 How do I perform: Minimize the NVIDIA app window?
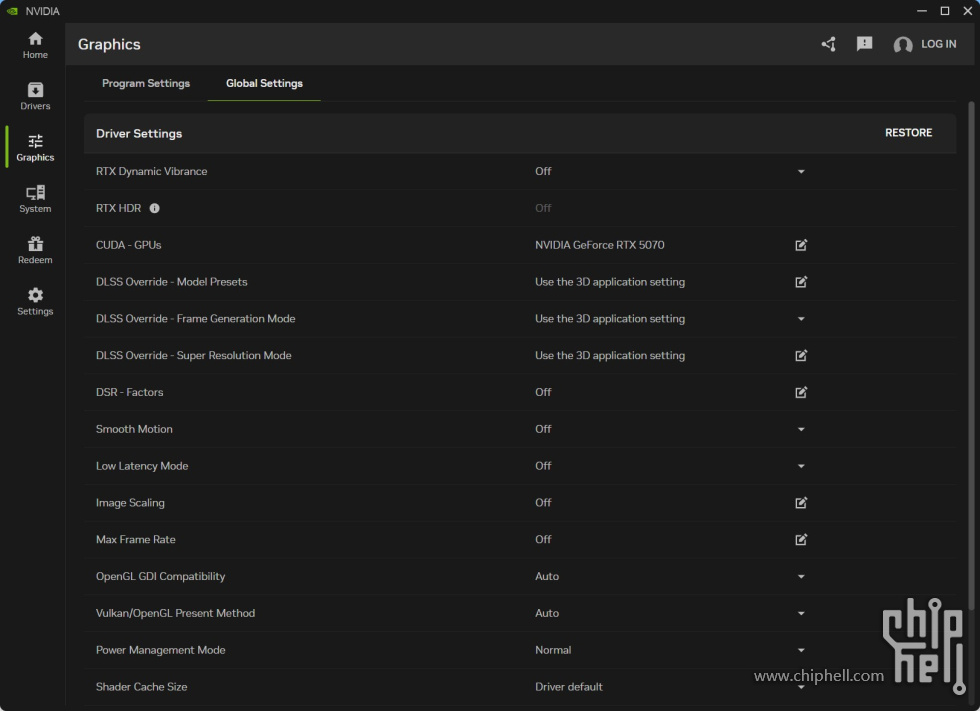(921, 11)
